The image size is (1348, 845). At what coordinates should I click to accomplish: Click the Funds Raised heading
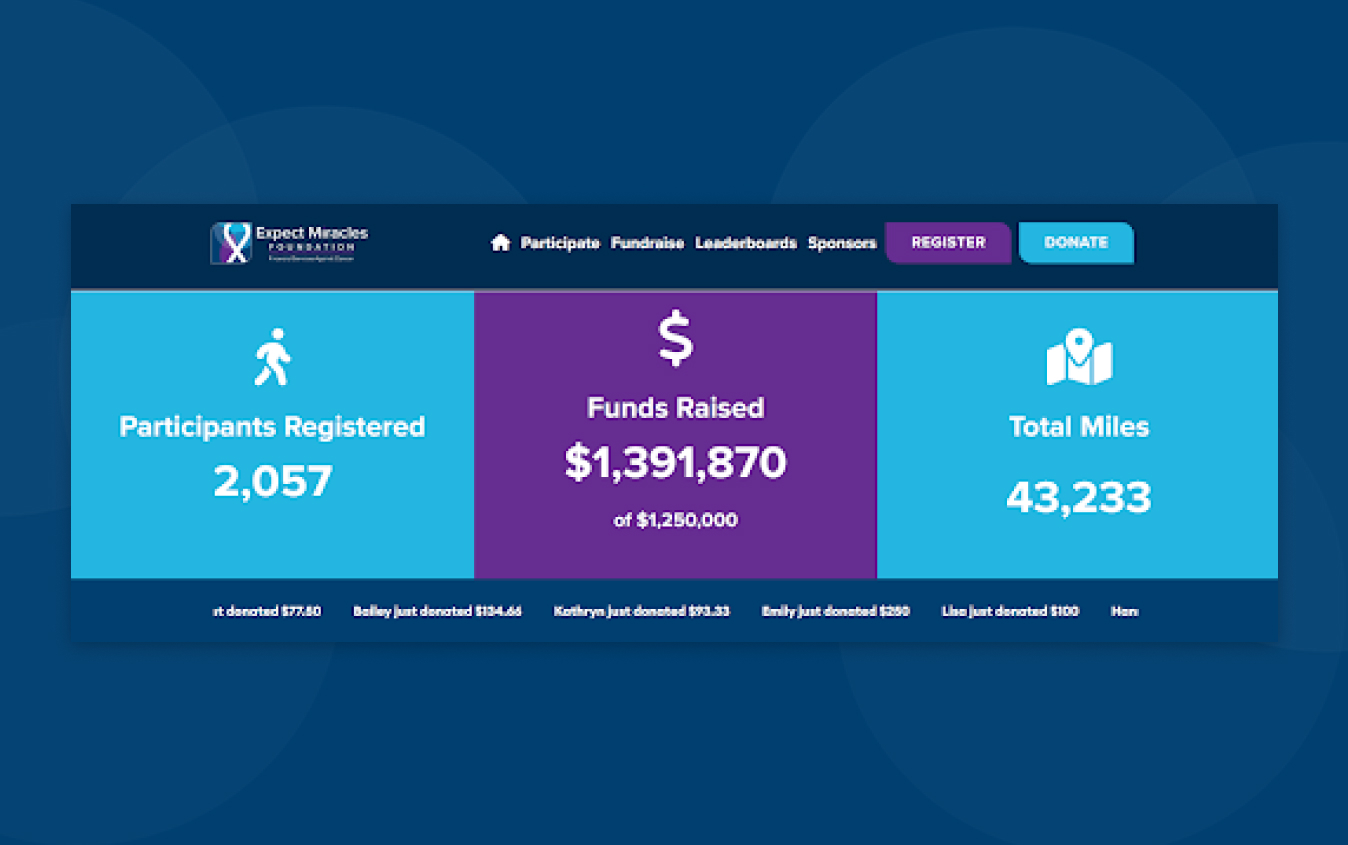[x=675, y=408]
